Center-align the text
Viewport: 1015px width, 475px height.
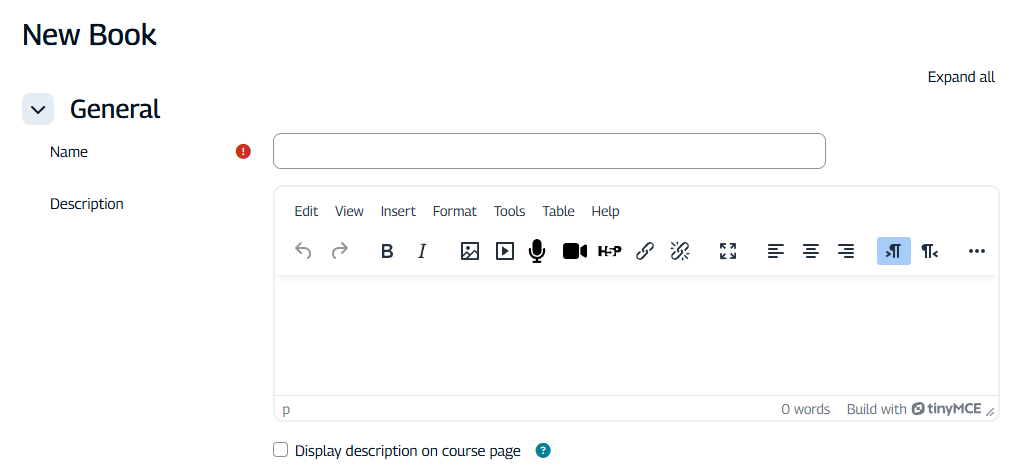click(x=811, y=251)
